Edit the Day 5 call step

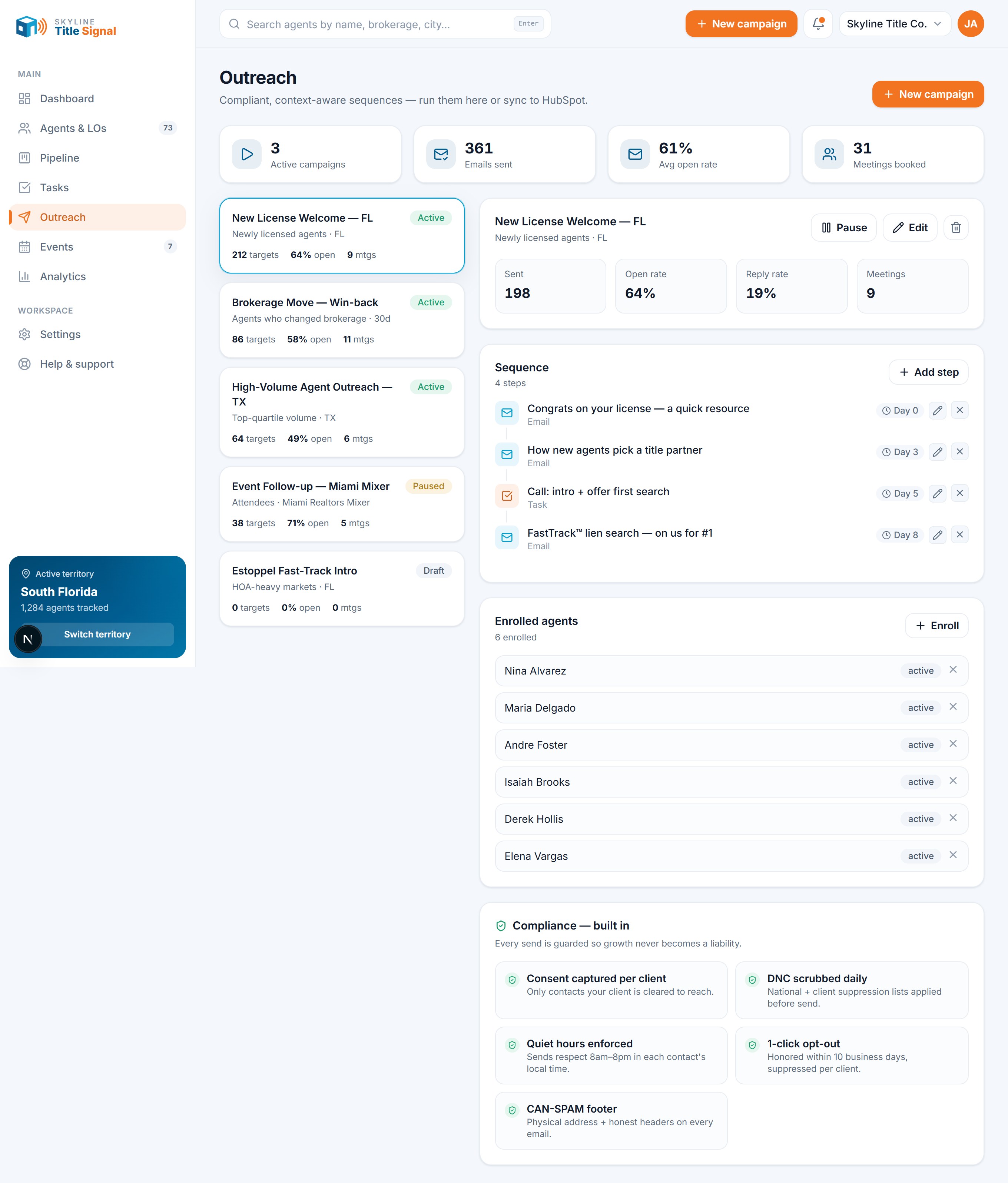pyautogui.click(x=937, y=493)
